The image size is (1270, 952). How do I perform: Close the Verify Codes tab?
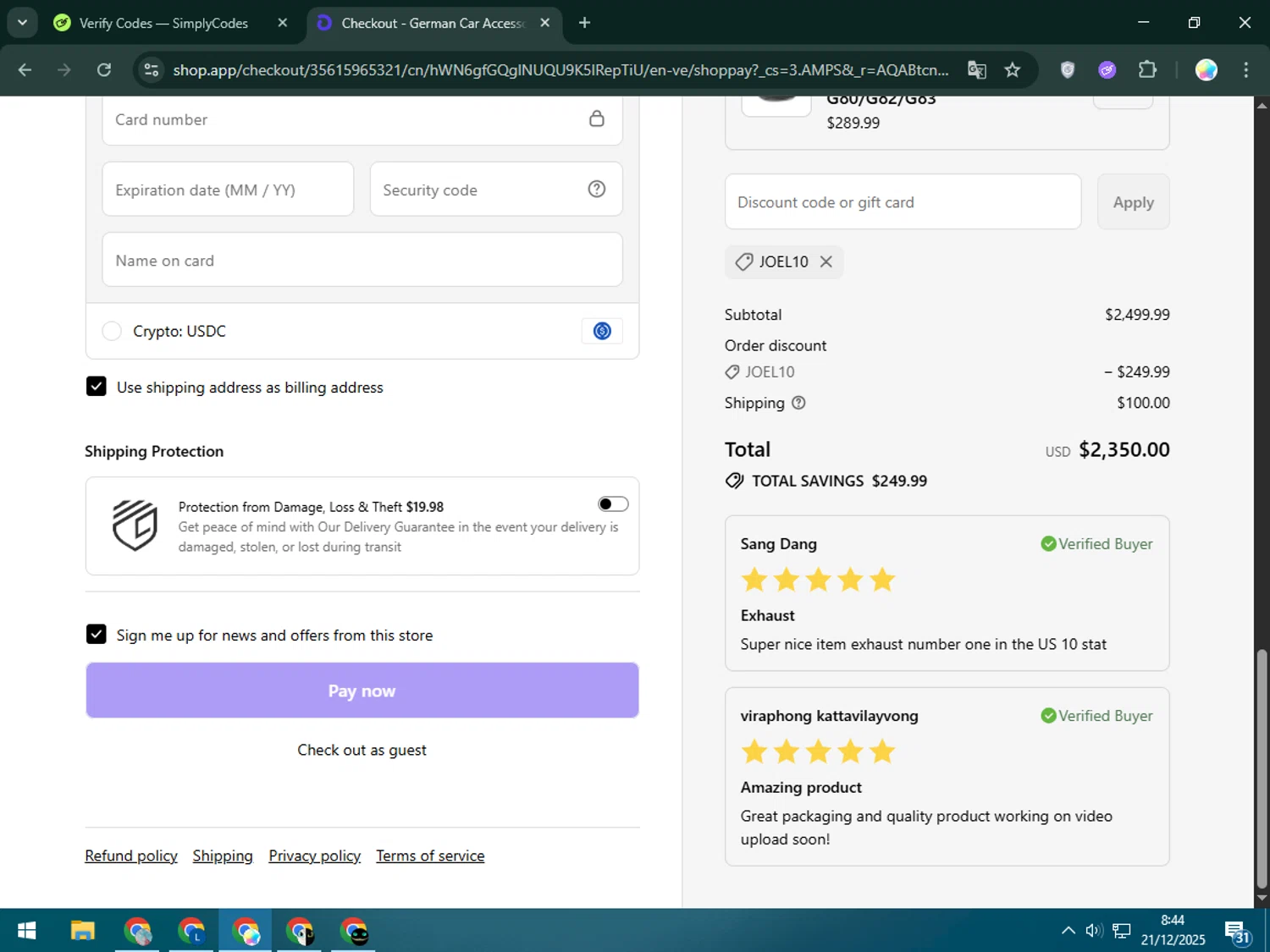pyautogui.click(x=283, y=23)
